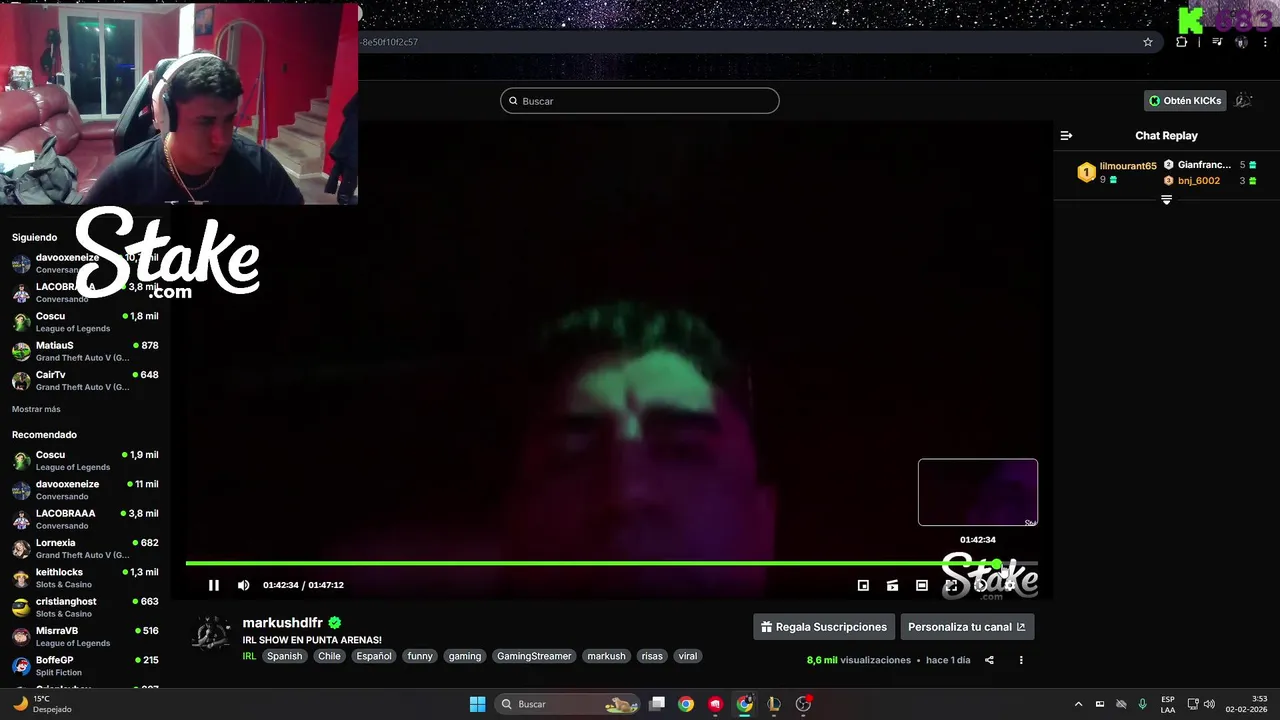Click the Personaliza tu canal button
This screenshot has height=720, width=1280.
967,627
